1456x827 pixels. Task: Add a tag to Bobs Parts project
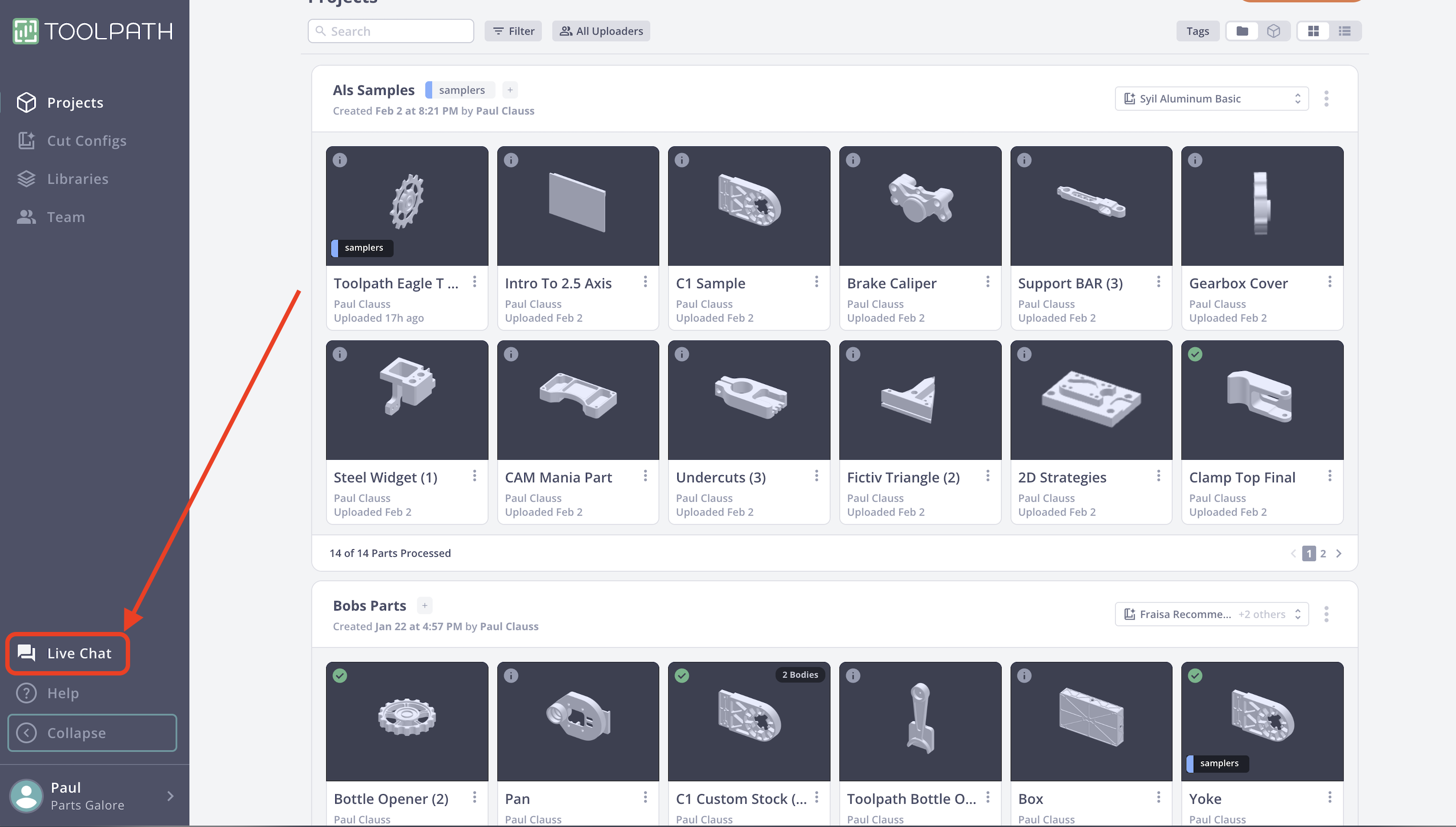pos(424,606)
